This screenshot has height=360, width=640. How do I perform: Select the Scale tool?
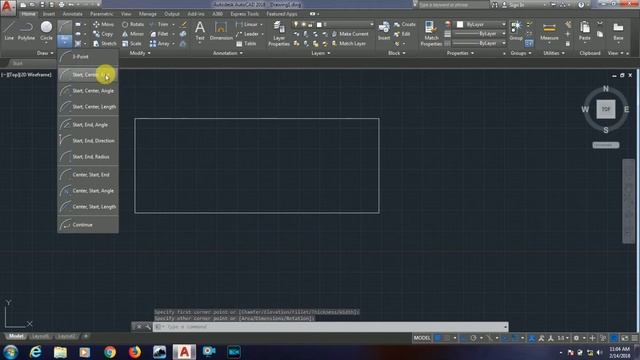click(x=131, y=43)
